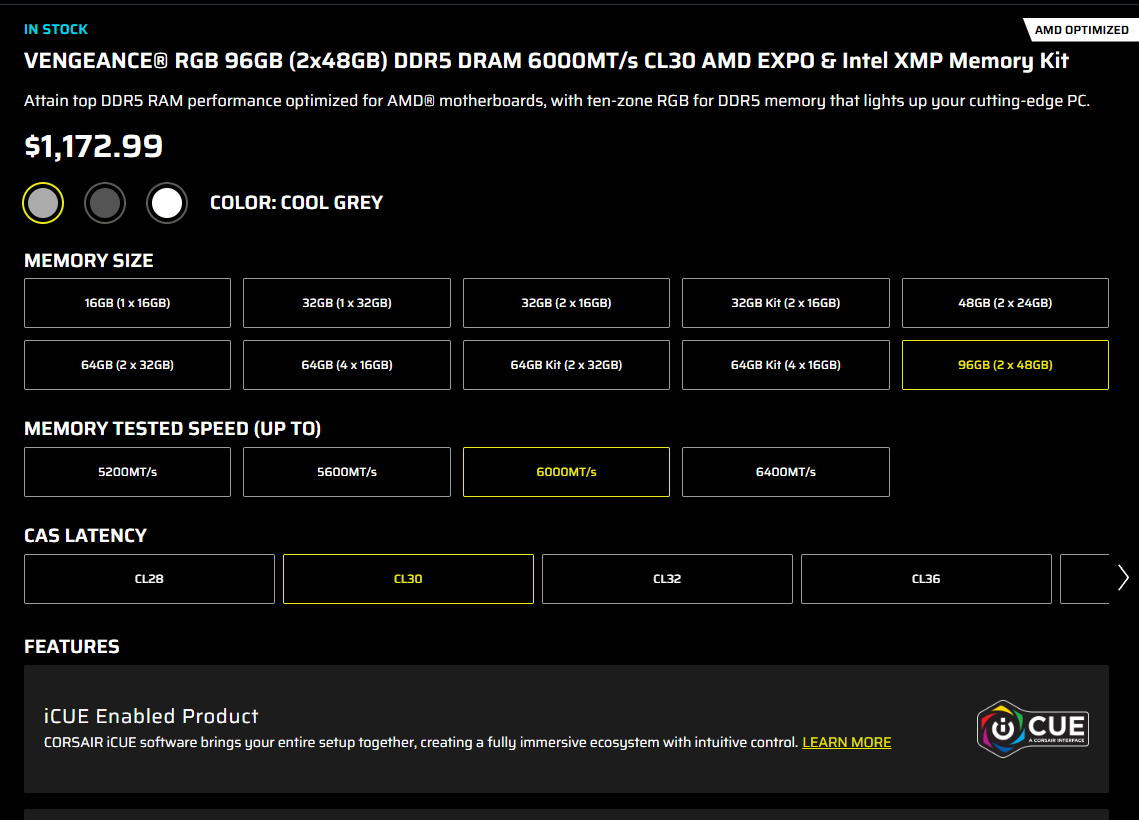
Task: Select 96GB (2 x 48GB) memory size
Action: tap(1004, 365)
